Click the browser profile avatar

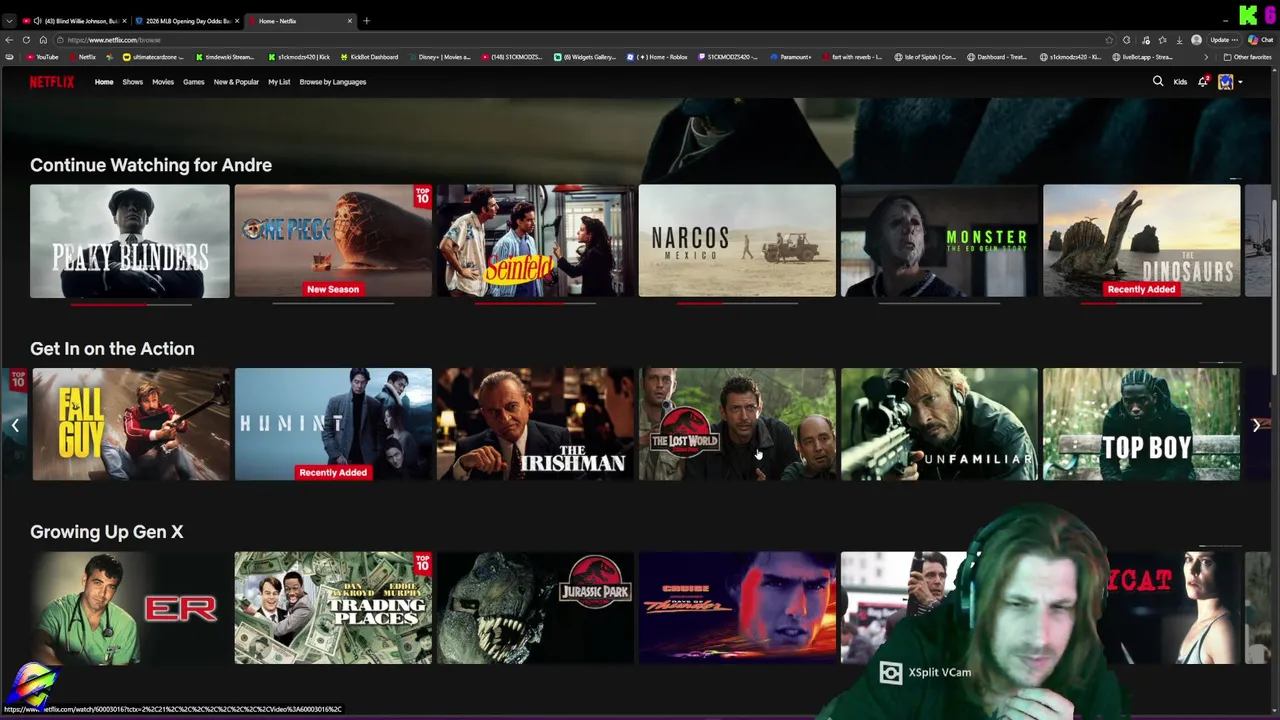coord(1197,40)
